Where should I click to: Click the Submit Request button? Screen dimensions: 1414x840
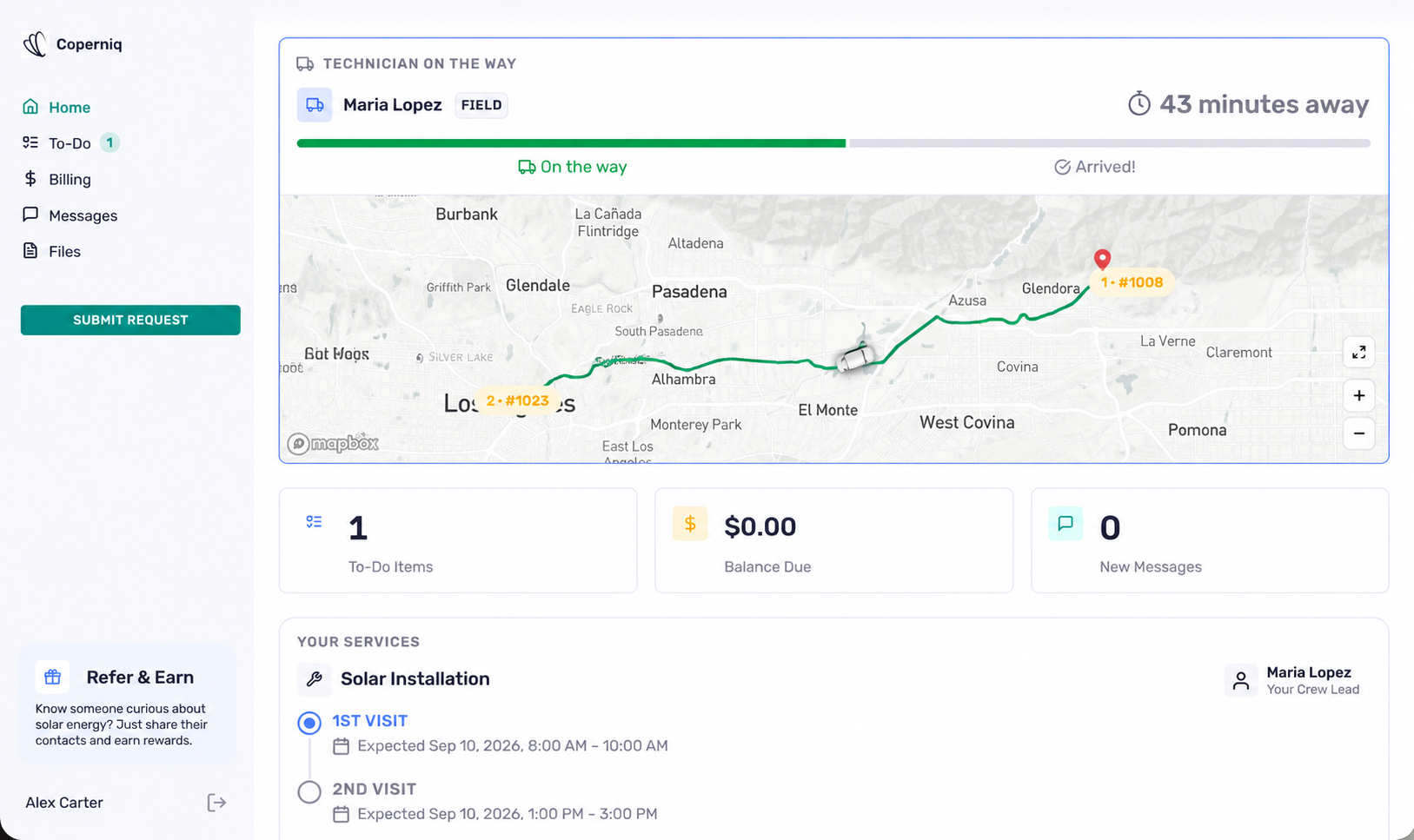(x=130, y=320)
